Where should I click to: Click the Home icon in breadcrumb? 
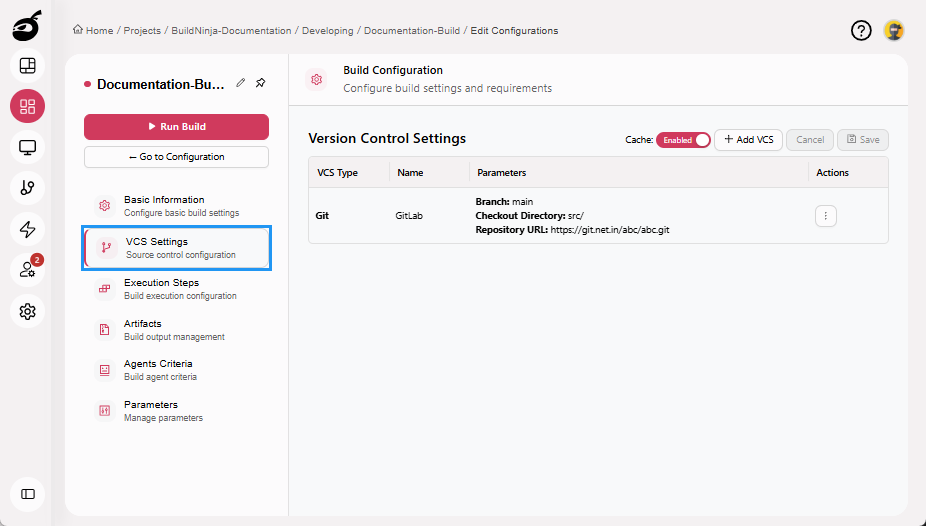tap(78, 30)
